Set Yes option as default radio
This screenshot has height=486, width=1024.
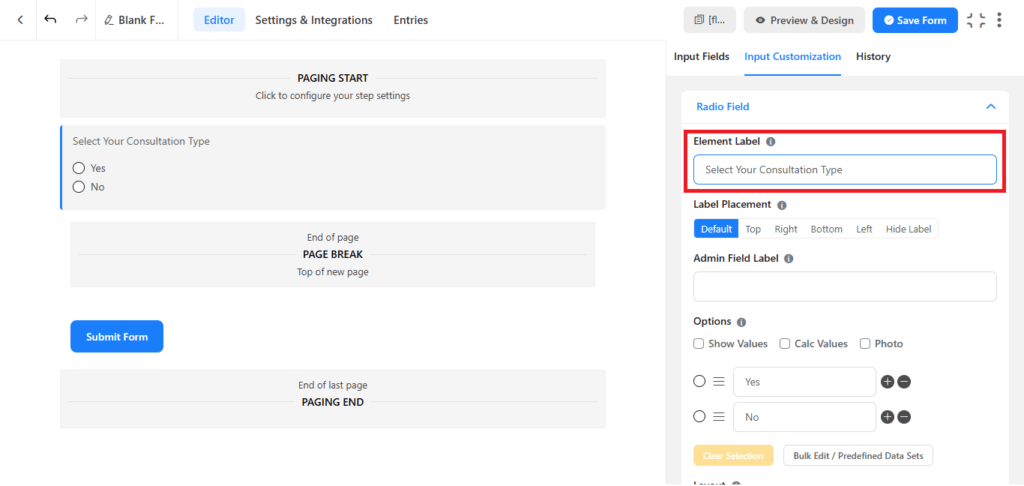[699, 381]
